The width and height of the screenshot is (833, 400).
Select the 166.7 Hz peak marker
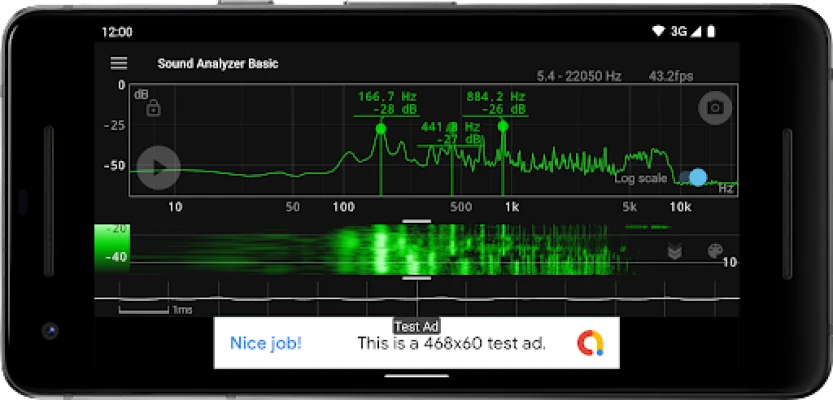pyautogui.click(x=380, y=129)
